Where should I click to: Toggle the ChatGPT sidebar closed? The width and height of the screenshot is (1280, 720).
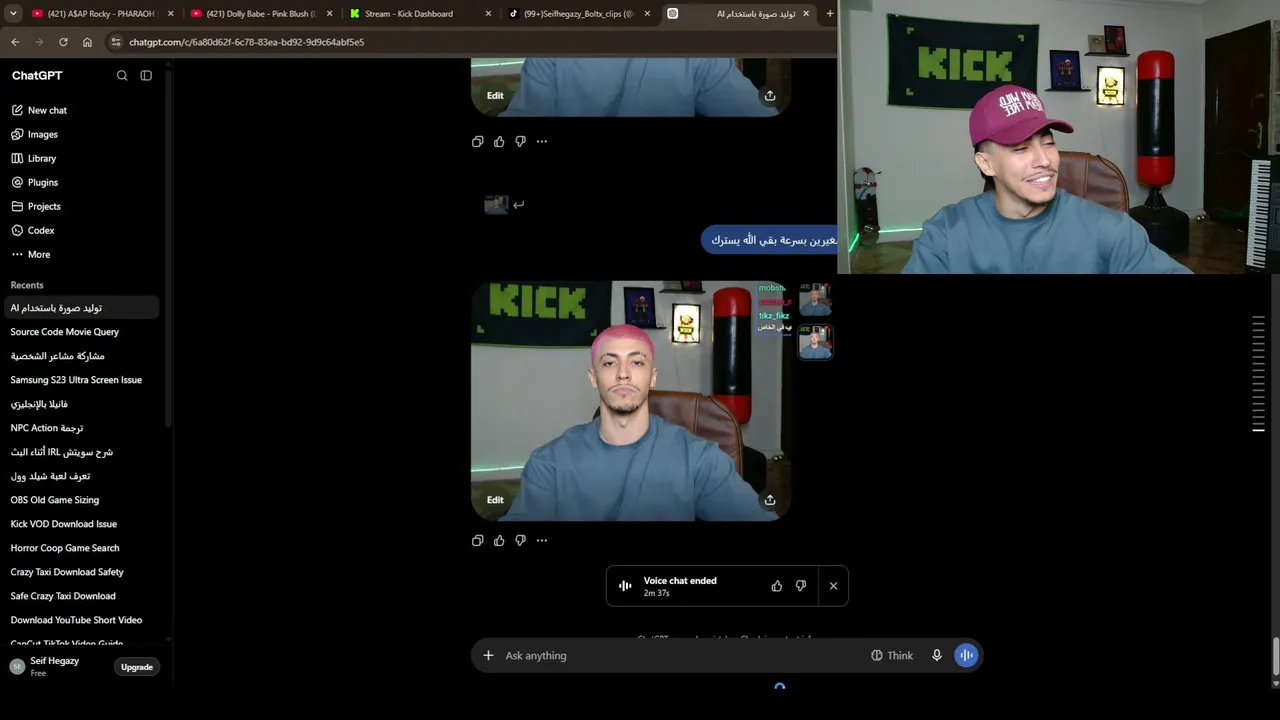(x=146, y=75)
